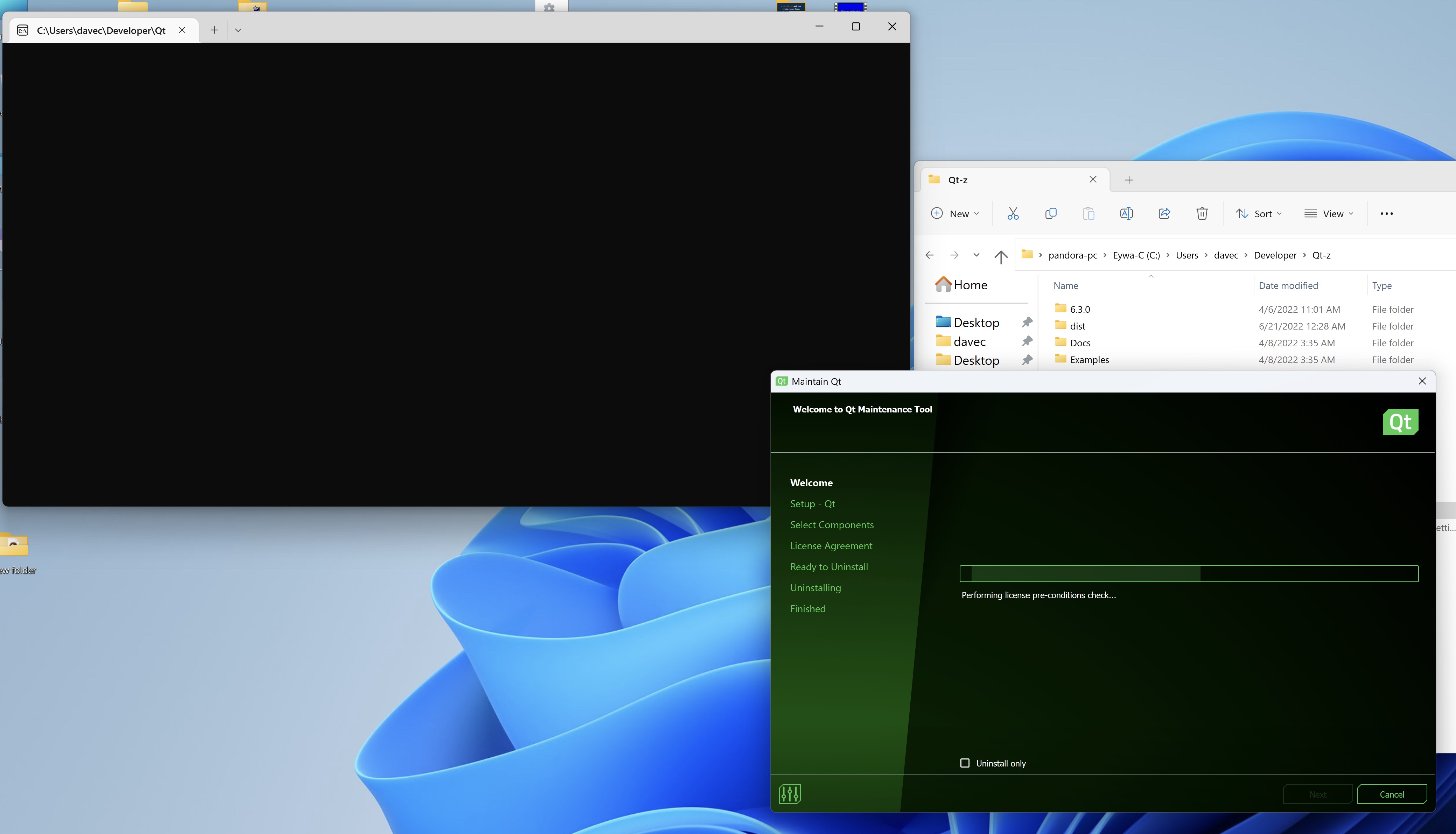
Task: Open the See more ellipsis menu
Action: point(1386,214)
